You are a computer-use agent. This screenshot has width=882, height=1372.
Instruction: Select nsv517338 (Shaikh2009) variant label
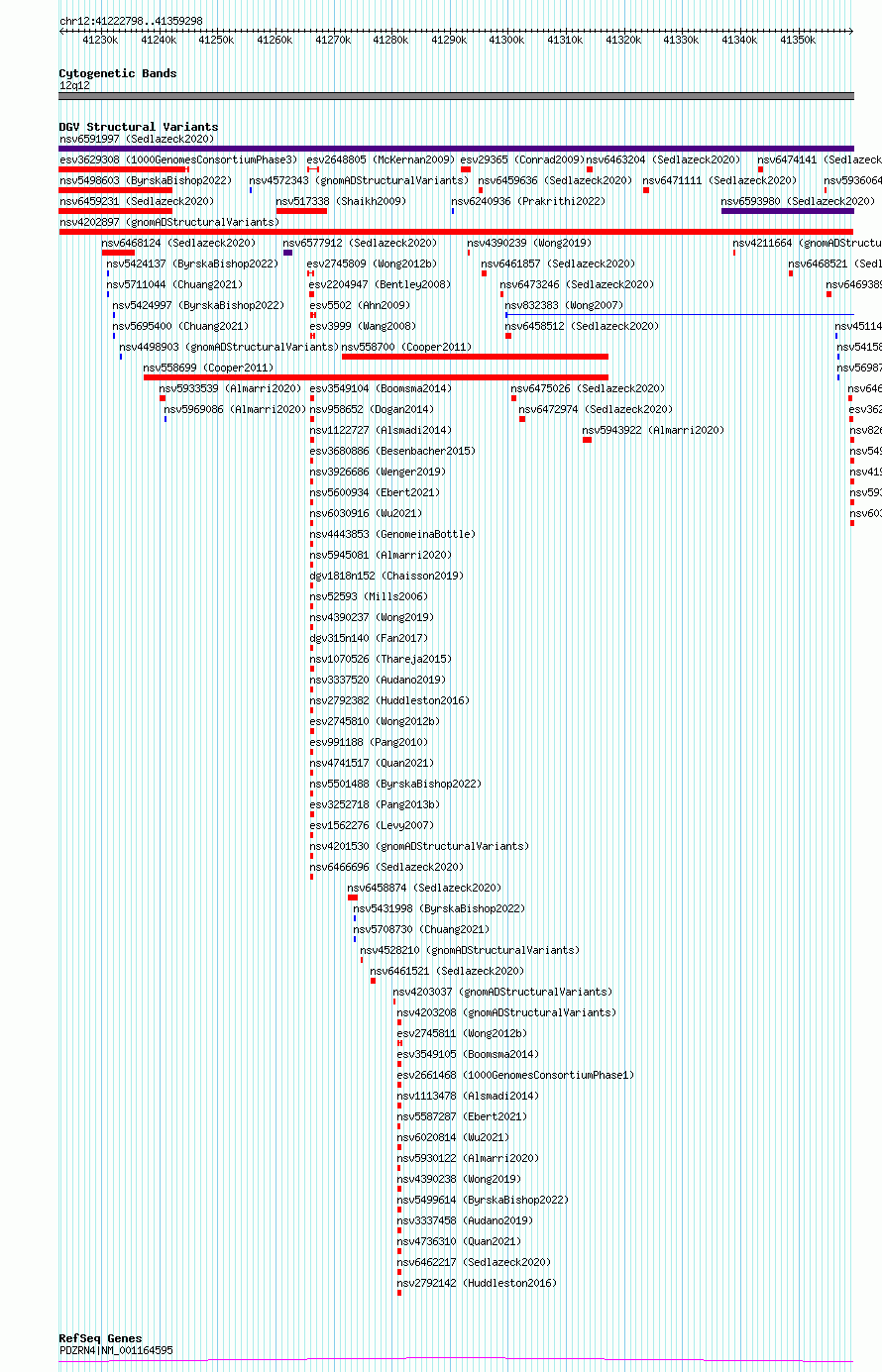pyautogui.click(x=341, y=201)
